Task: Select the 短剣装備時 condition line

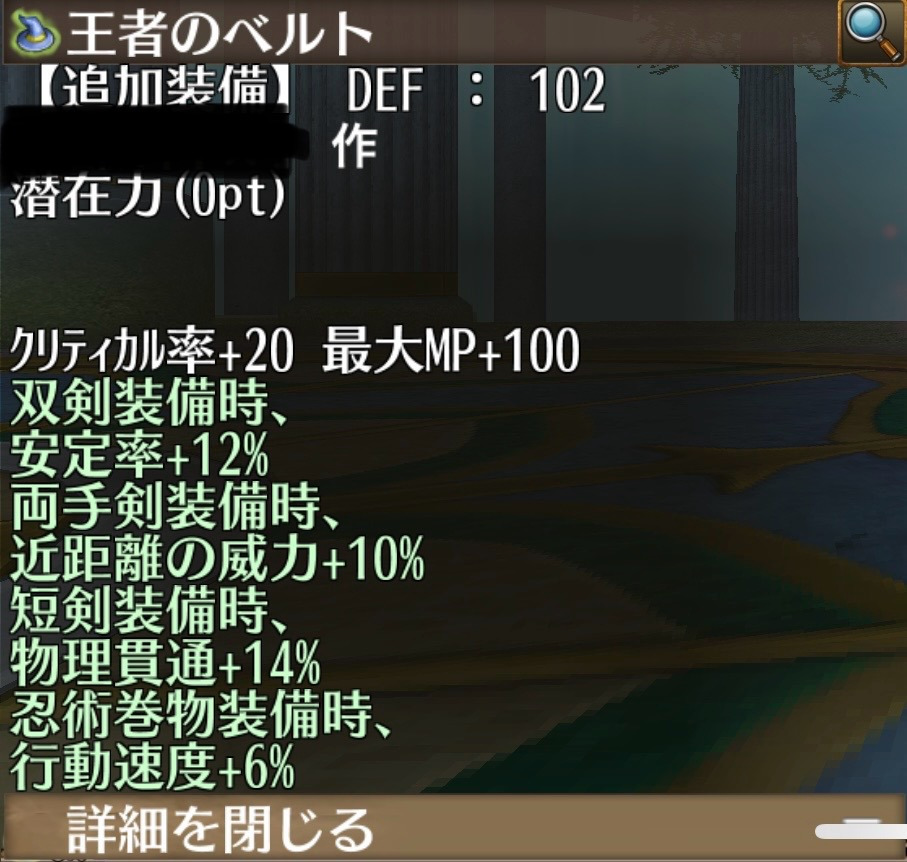Action: point(149,611)
